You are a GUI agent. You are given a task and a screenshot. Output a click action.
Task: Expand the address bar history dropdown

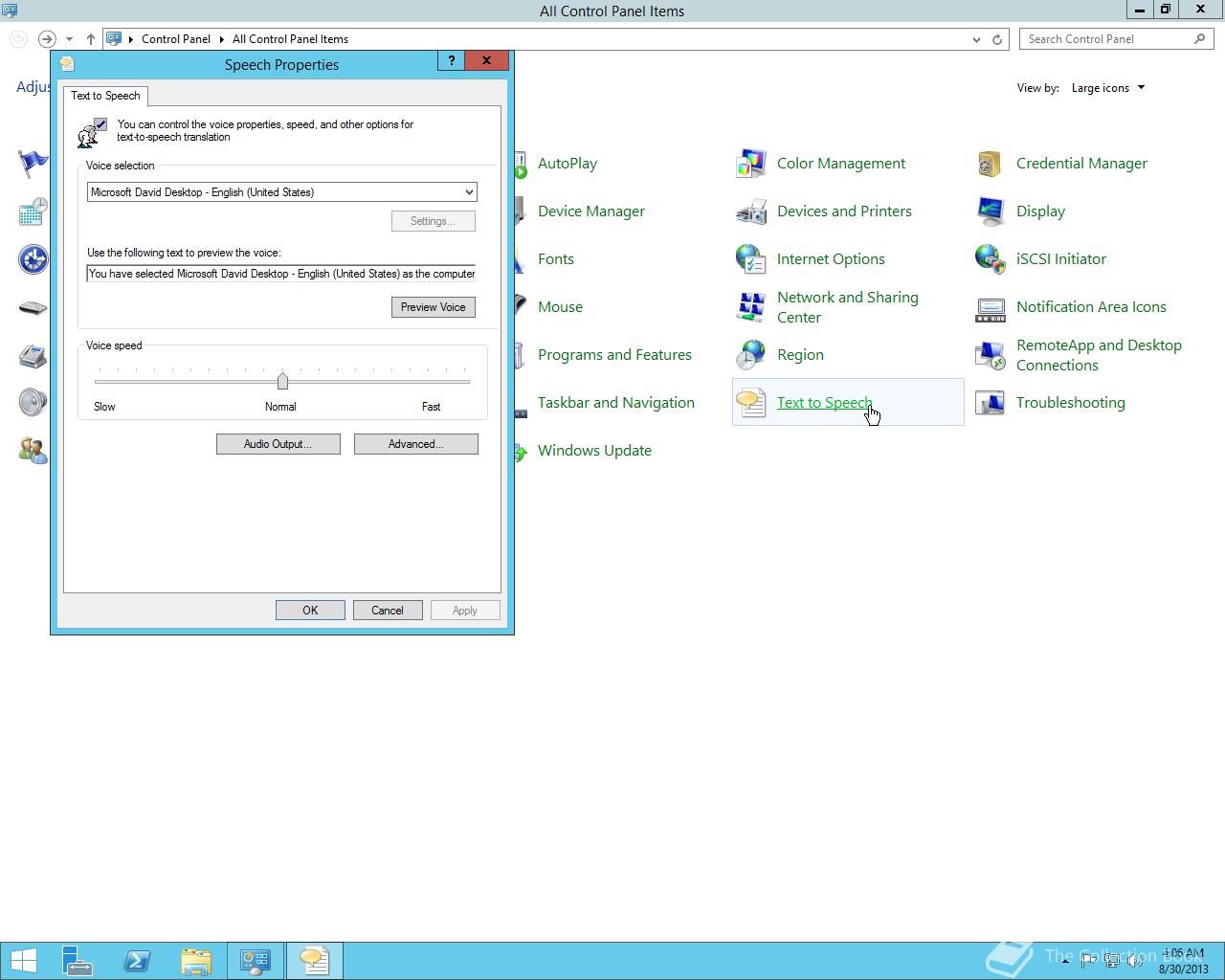coord(976,39)
